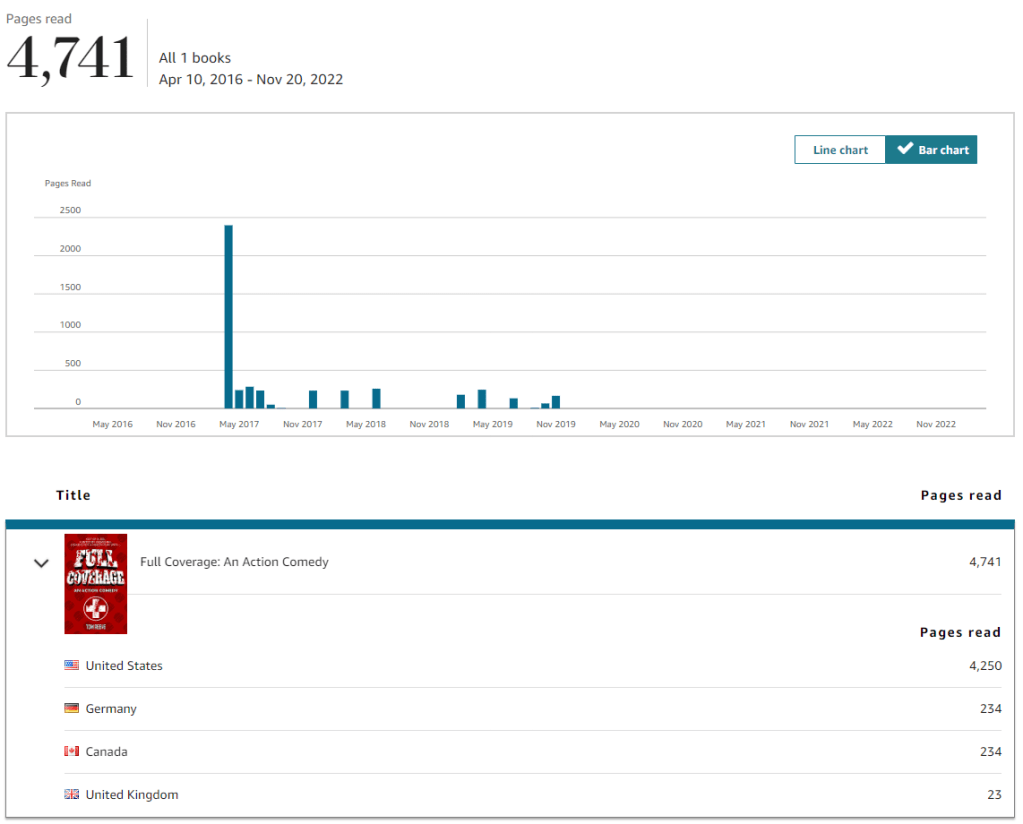This screenshot has width=1023, height=824.
Task: Click the May 2019 axis label
Action: click(492, 424)
